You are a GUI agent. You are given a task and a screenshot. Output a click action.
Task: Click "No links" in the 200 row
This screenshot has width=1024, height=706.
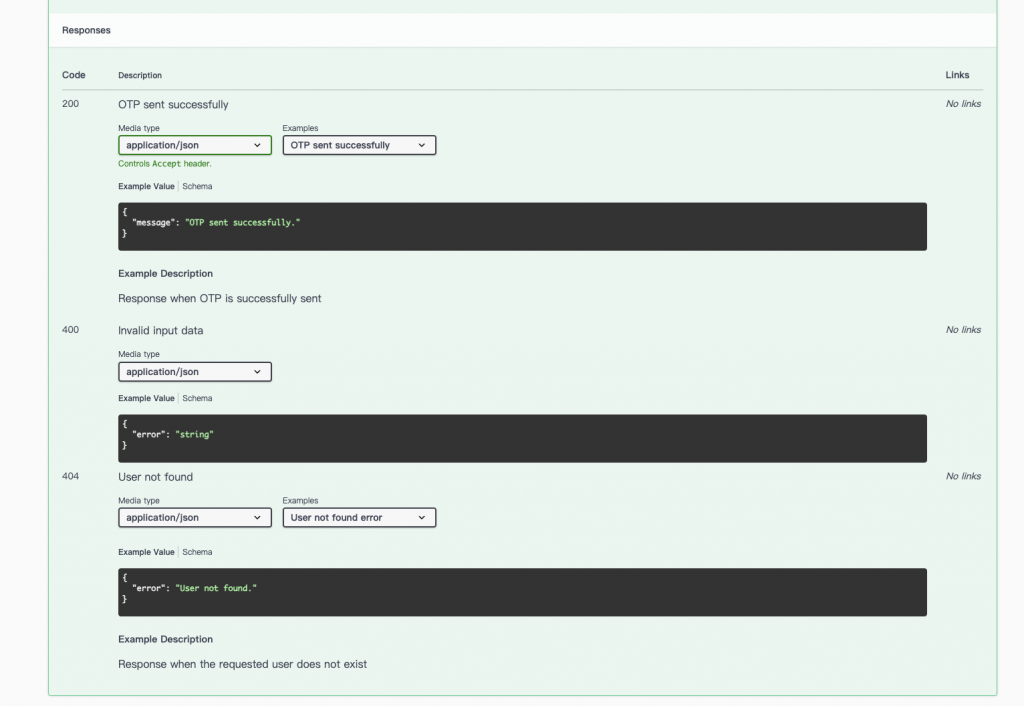tap(963, 104)
